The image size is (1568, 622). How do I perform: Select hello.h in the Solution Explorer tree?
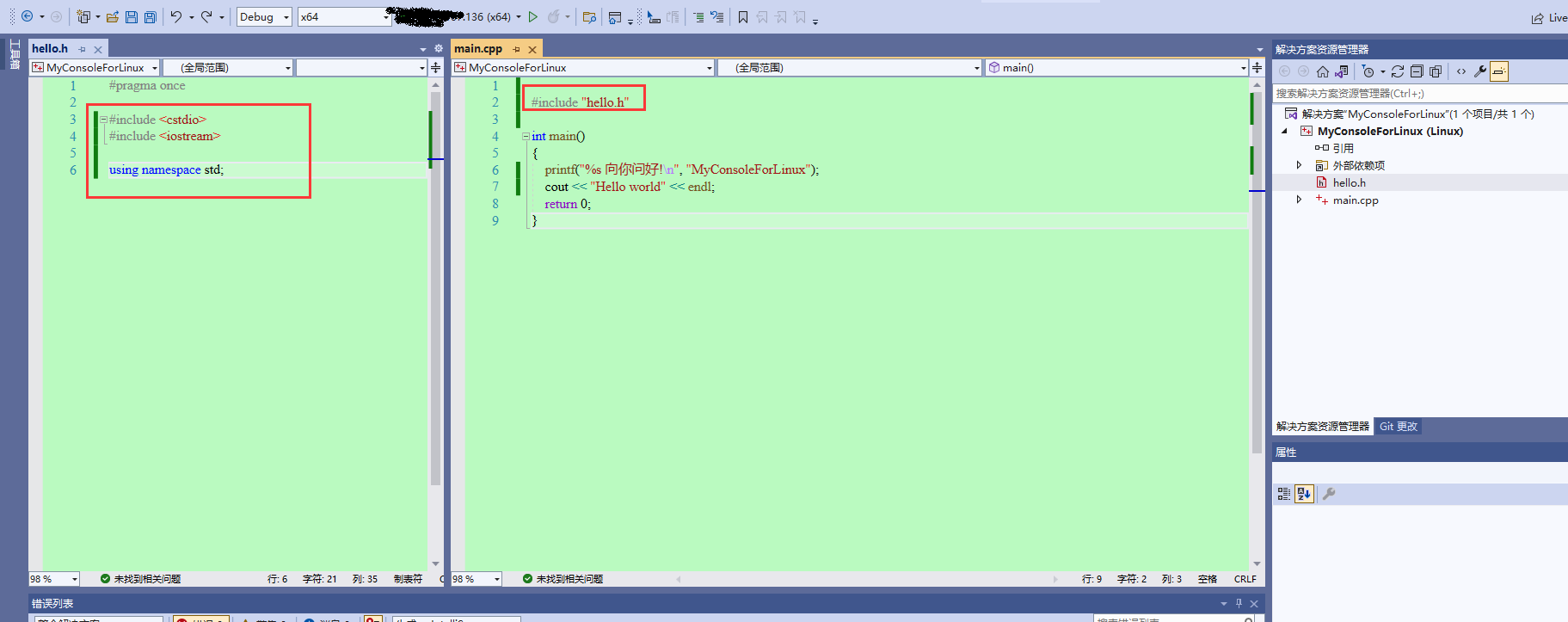[1349, 182]
